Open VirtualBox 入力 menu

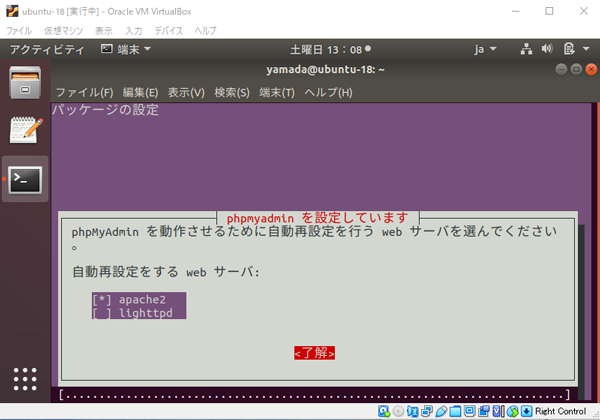click(134, 31)
